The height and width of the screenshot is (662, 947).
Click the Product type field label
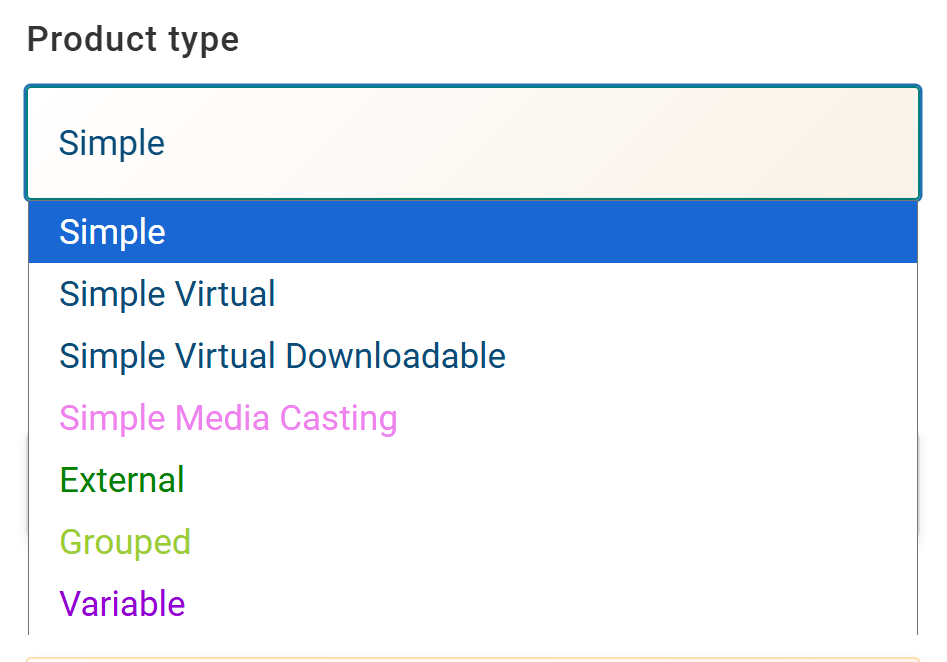click(x=133, y=40)
